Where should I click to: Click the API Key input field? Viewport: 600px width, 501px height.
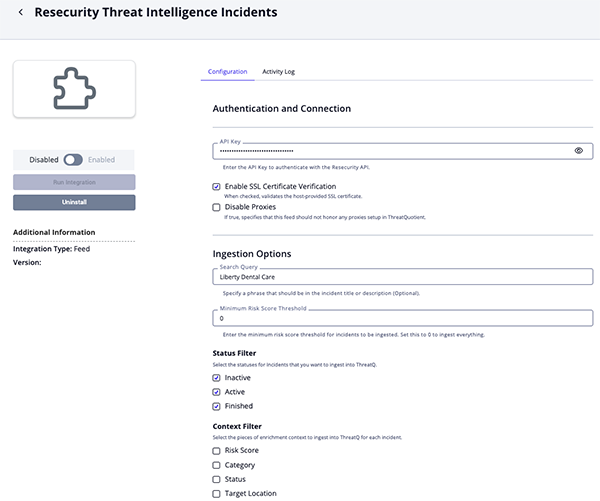click(x=390, y=151)
